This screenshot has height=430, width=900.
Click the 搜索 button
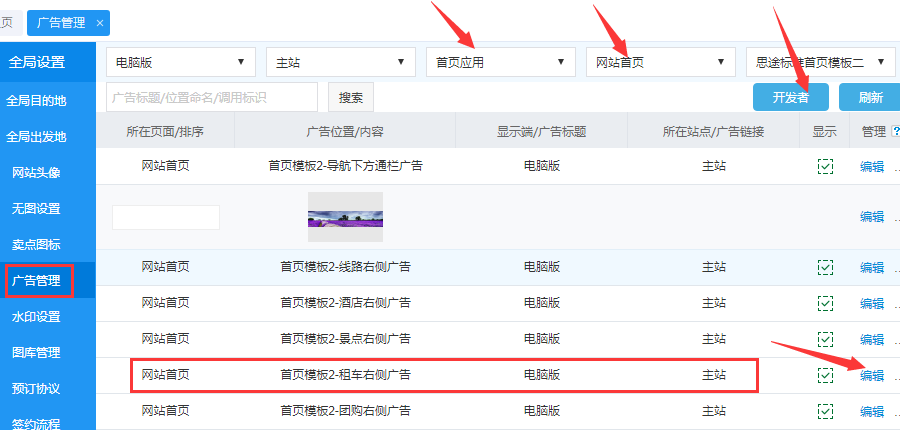tap(350, 97)
